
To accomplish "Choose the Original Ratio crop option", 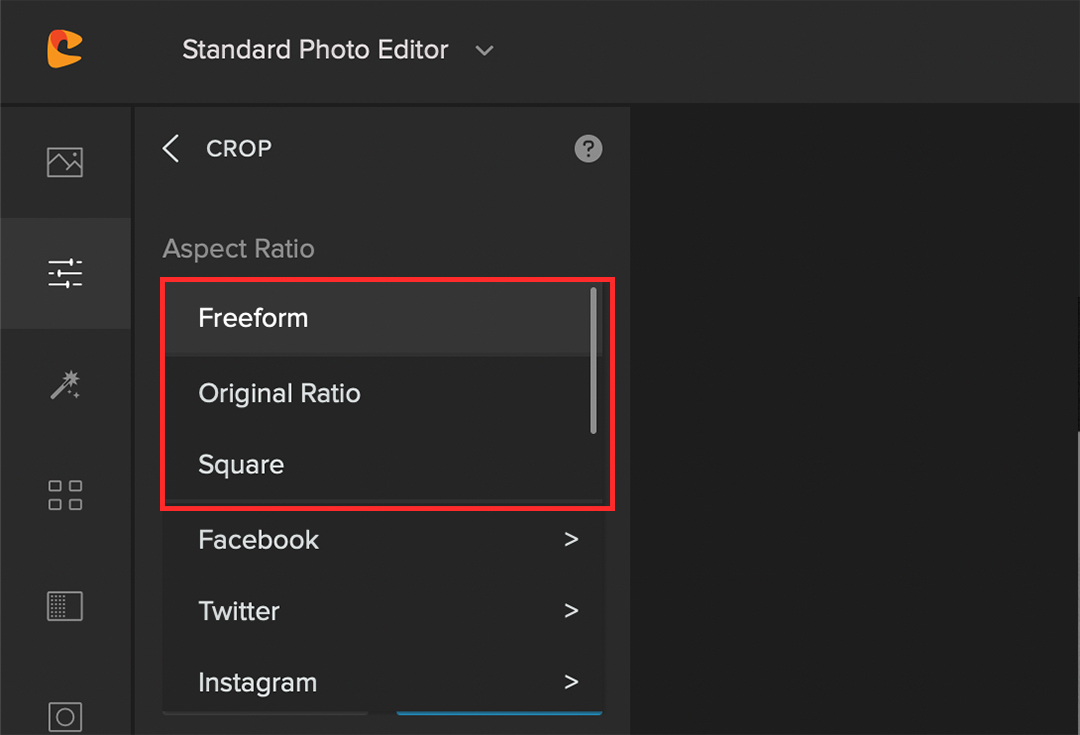I will pos(279,393).
